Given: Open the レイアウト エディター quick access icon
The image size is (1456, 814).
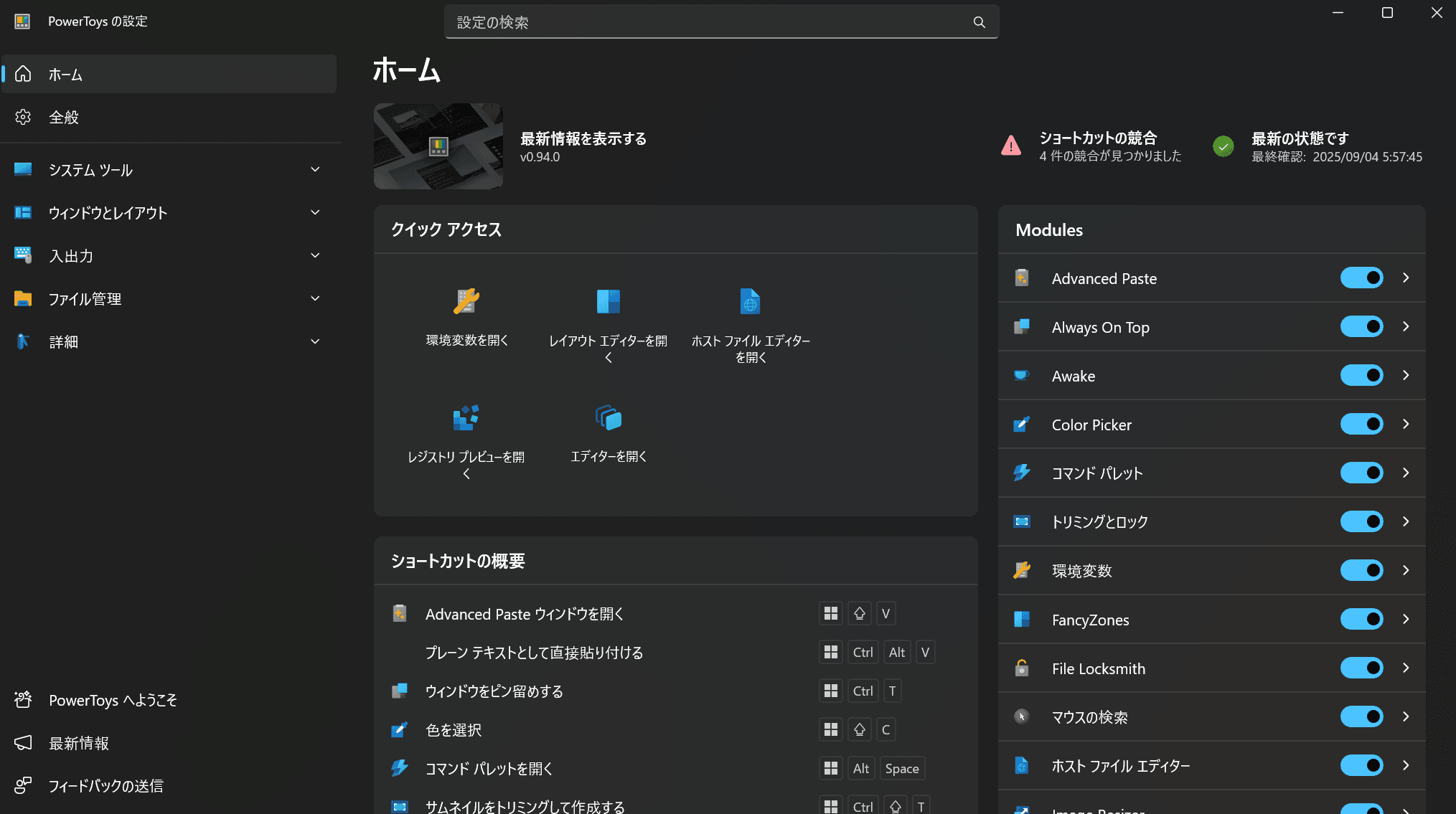Looking at the screenshot, I should (x=608, y=301).
